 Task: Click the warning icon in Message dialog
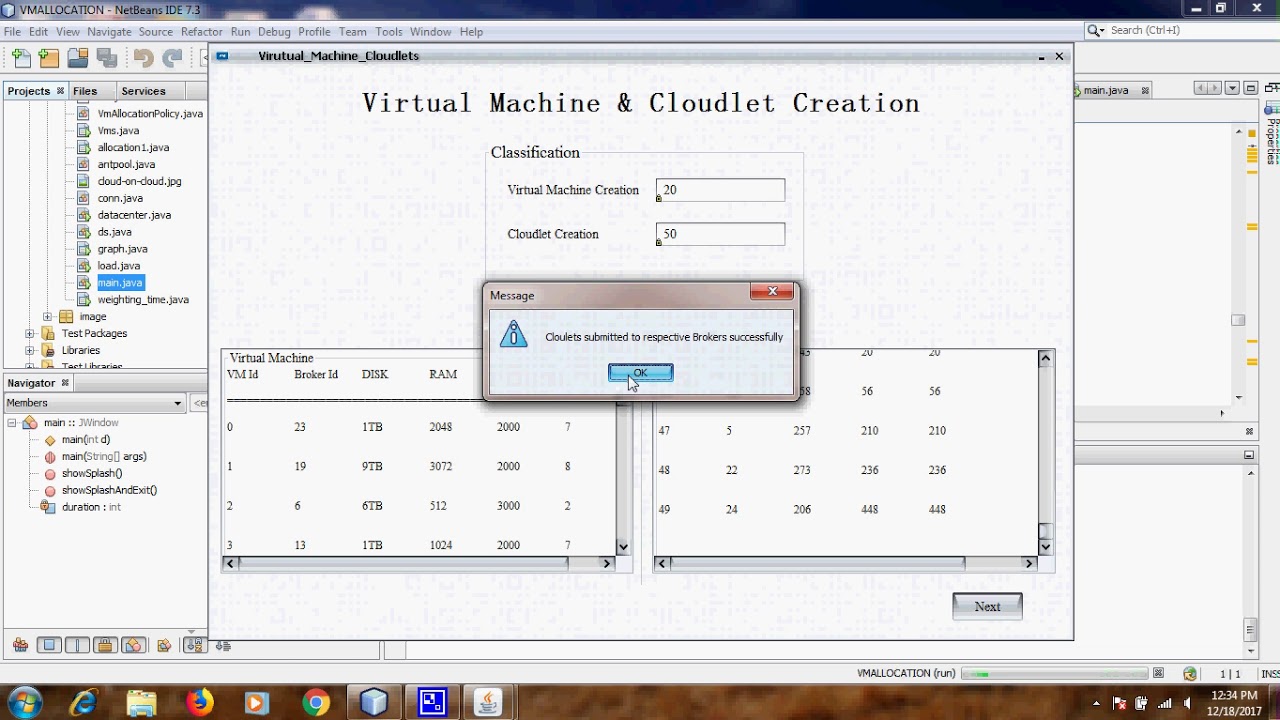513,335
